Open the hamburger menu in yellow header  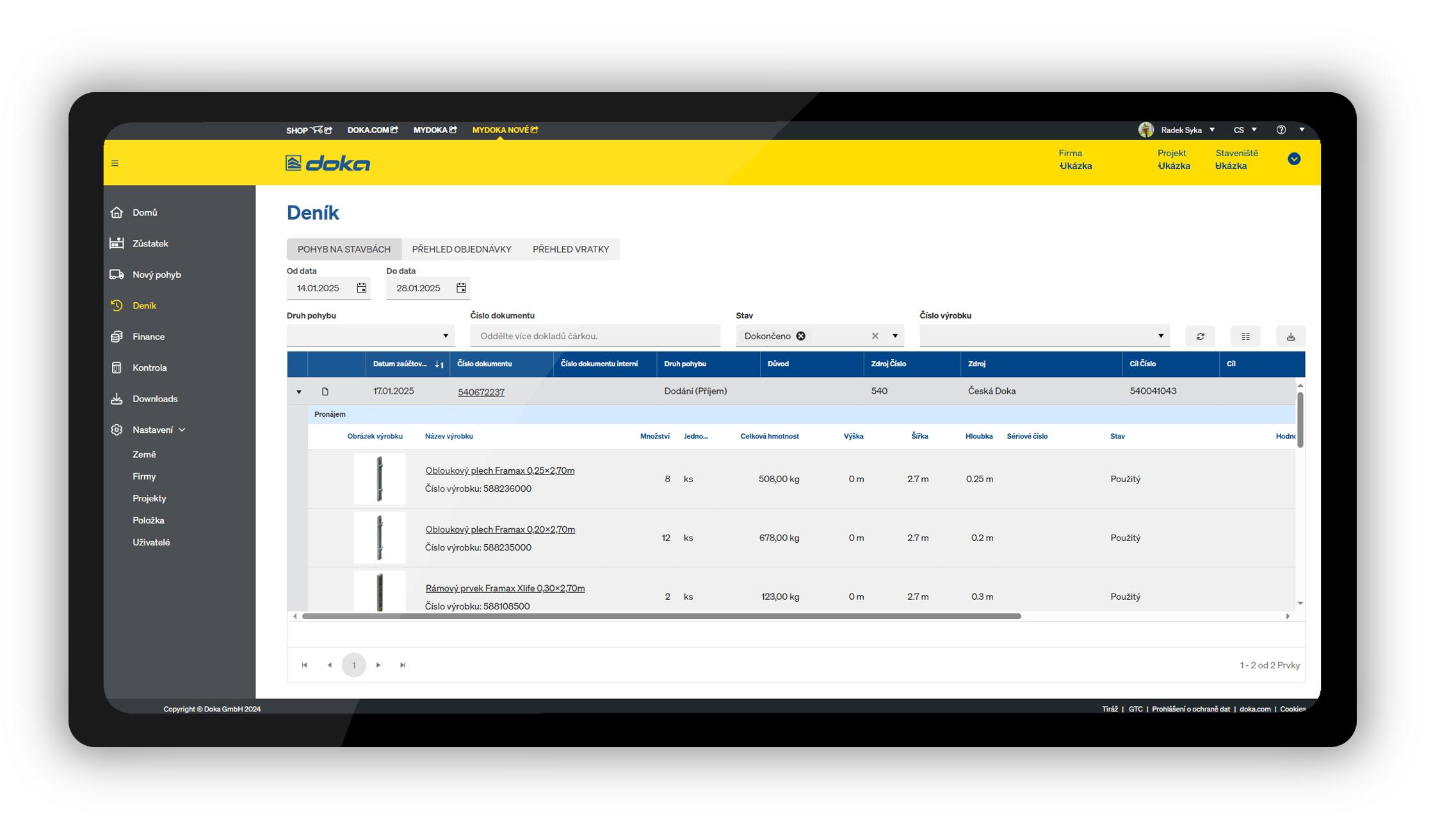(x=115, y=163)
